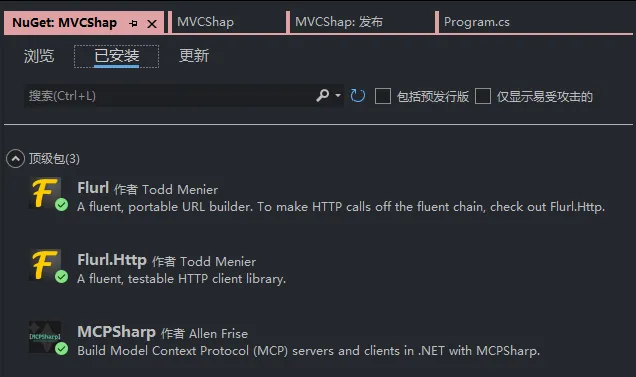Open the MVCShap: 发布 document tab
636x377 pixels.
pos(339,22)
